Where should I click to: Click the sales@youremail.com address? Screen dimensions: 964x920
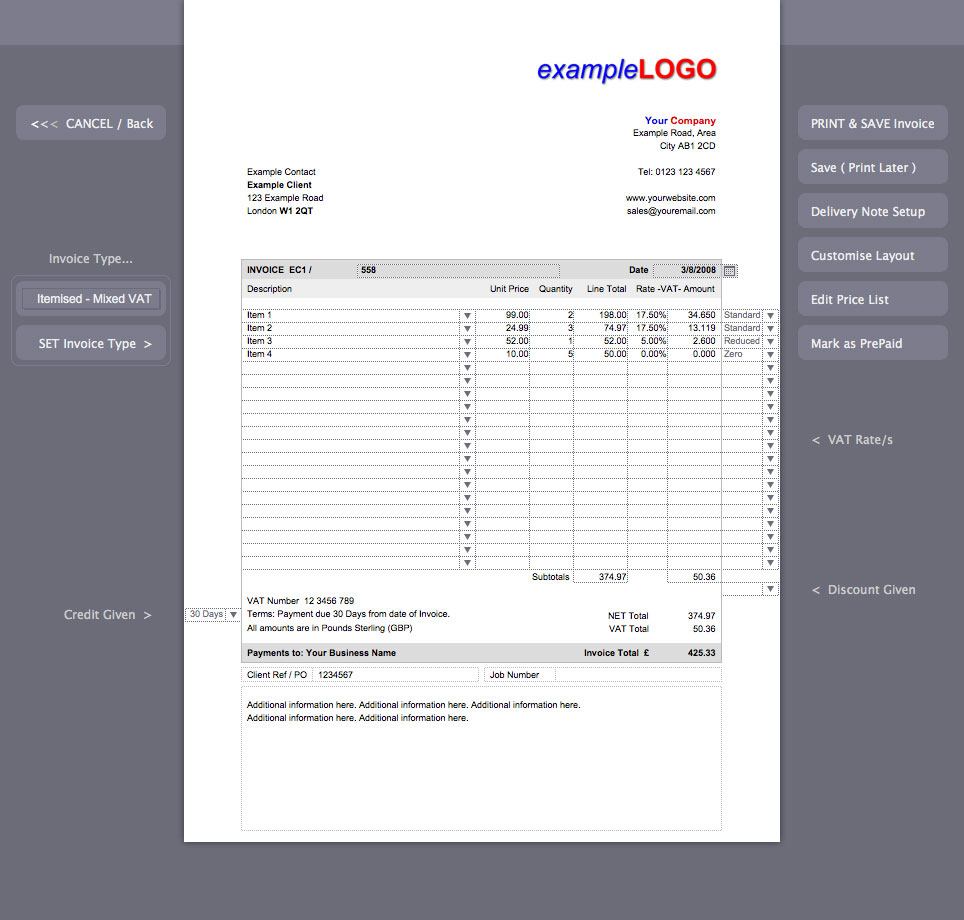tap(671, 211)
